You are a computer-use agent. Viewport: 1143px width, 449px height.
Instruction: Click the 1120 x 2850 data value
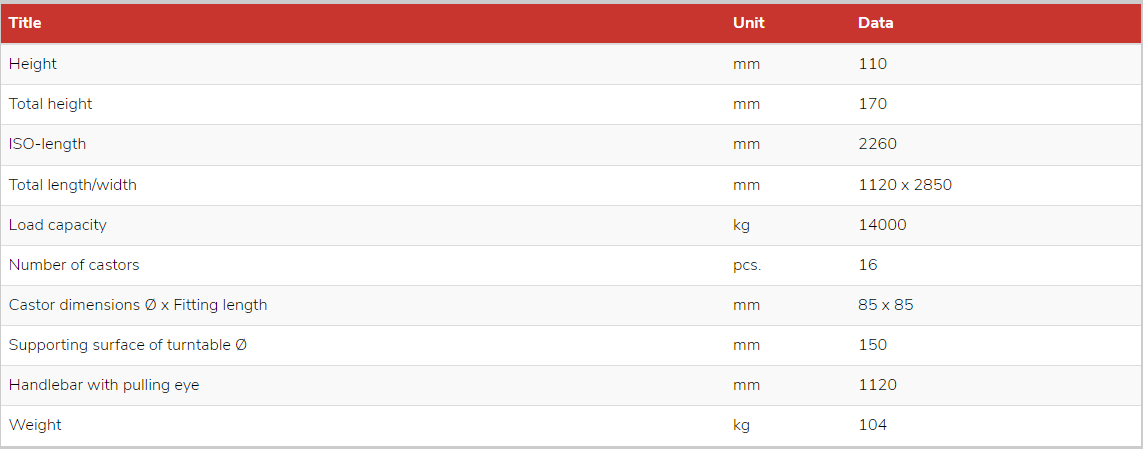point(905,185)
